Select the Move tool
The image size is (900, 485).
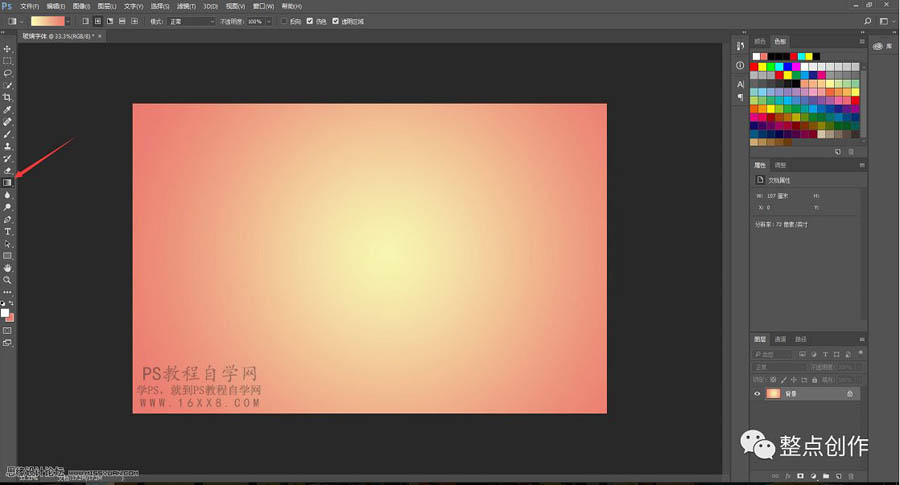pyautogui.click(x=7, y=49)
